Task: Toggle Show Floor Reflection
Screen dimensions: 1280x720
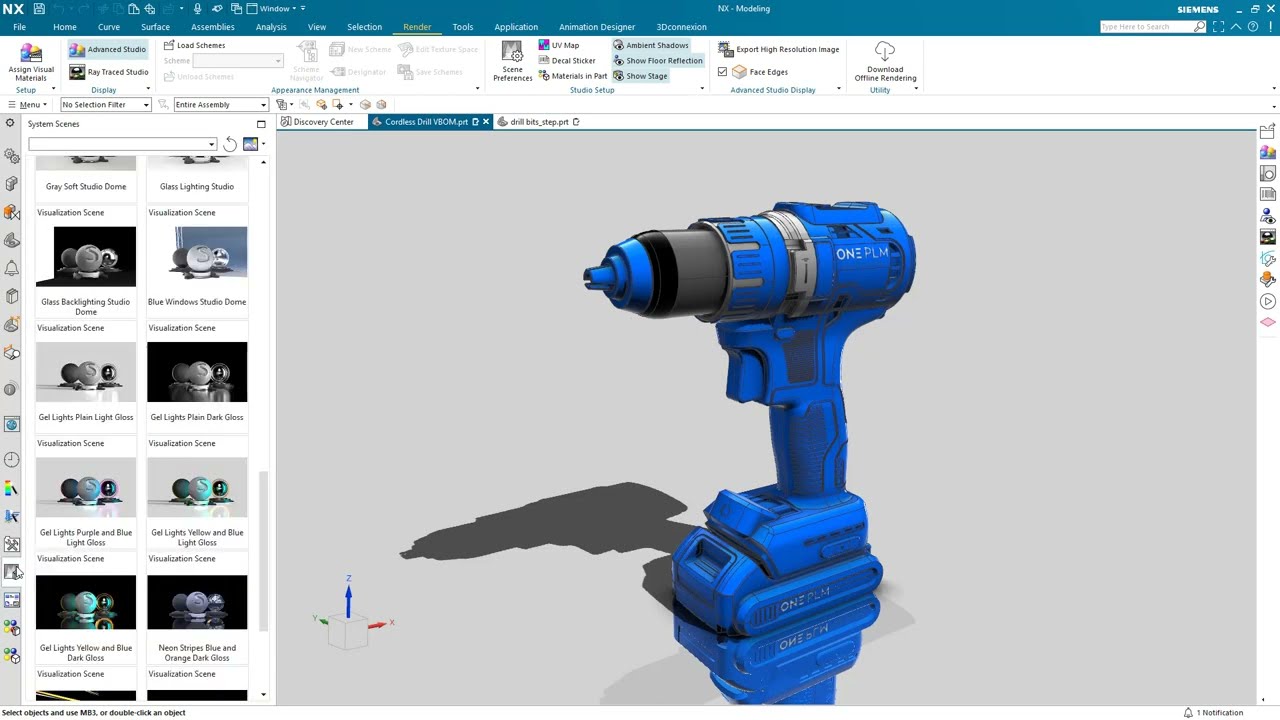Action: [657, 60]
